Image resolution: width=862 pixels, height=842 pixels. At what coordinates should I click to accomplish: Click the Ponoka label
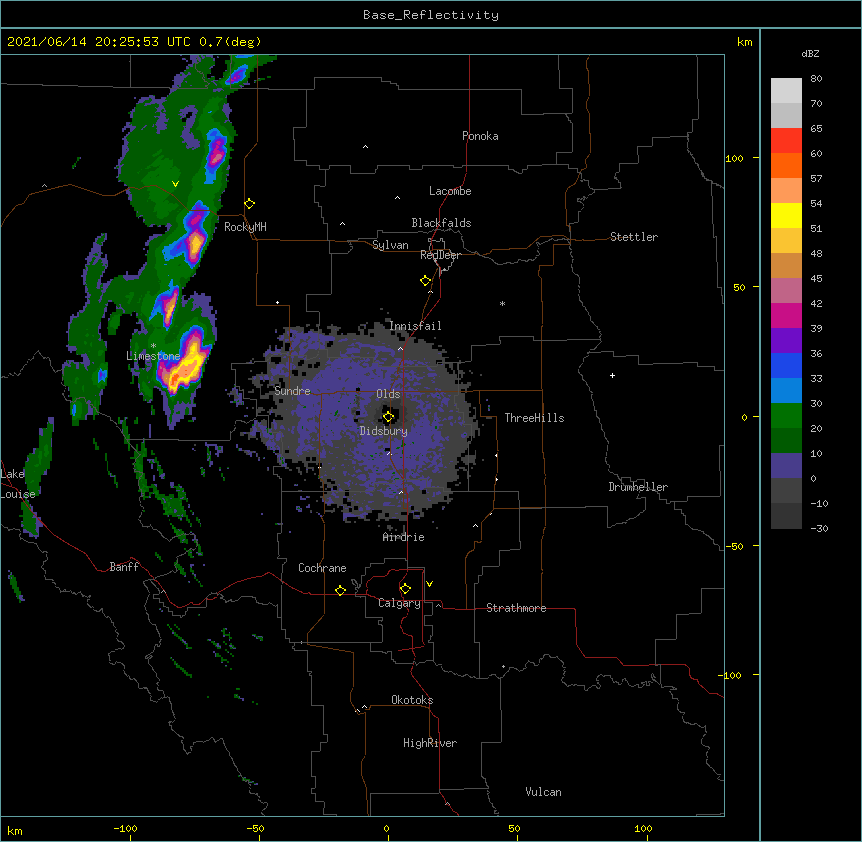click(480, 136)
